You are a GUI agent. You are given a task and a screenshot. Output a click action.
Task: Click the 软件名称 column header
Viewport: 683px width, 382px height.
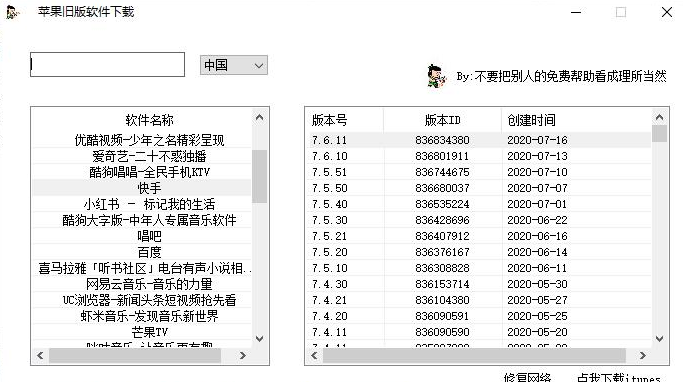click(x=149, y=120)
